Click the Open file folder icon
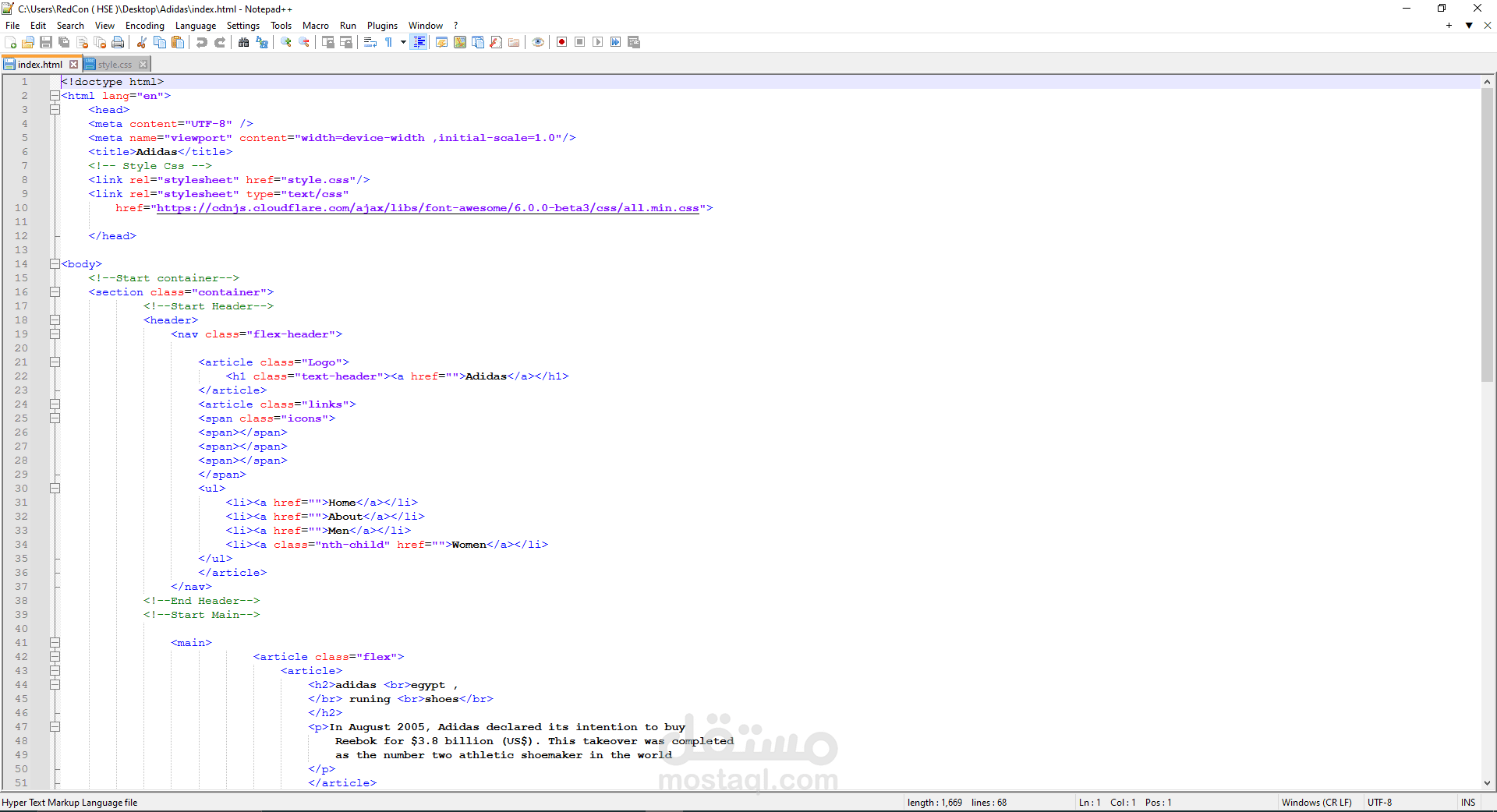The width and height of the screenshot is (1497, 812). (28, 42)
